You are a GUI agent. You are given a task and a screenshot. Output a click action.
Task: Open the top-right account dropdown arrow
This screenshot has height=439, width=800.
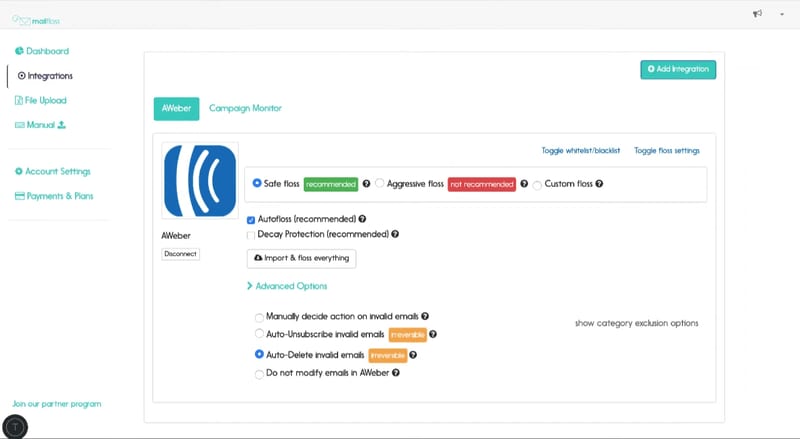pos(782,14)
